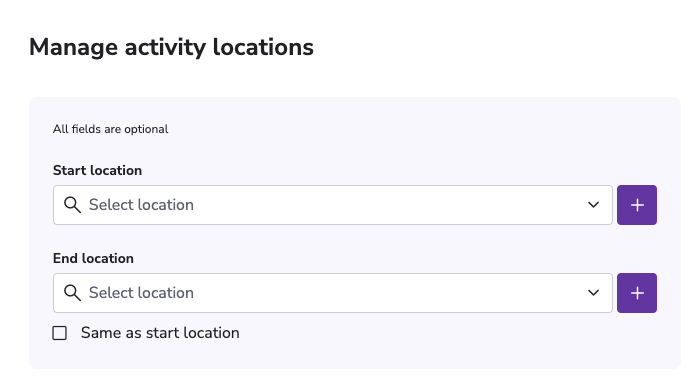Screen dimensions: 699x391
Task: Click the End location search magnifier icon
Action: tap(72, 293)
